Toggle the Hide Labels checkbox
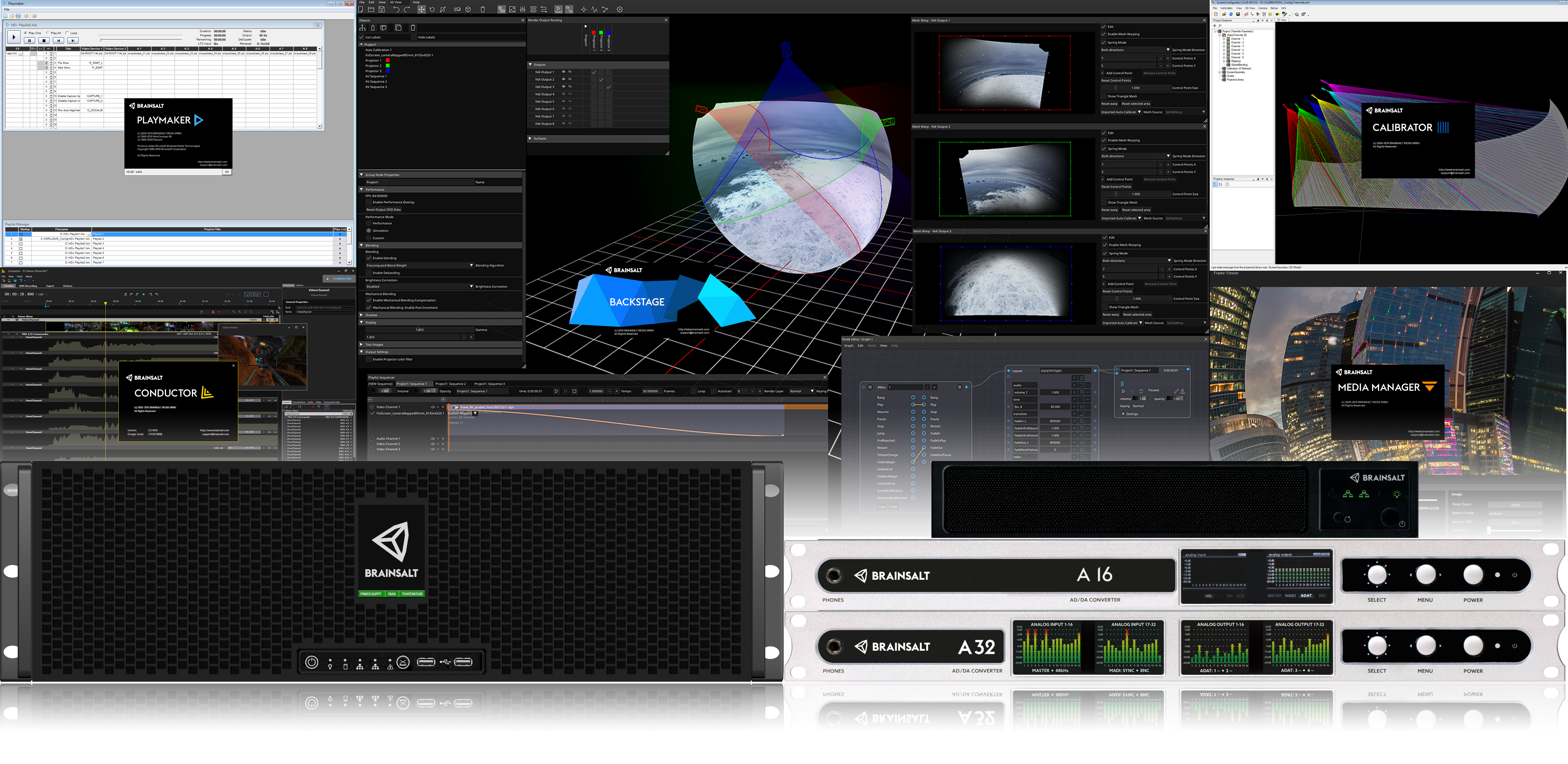The height and width of the screenshot is (764, 1568). (414, 37)
